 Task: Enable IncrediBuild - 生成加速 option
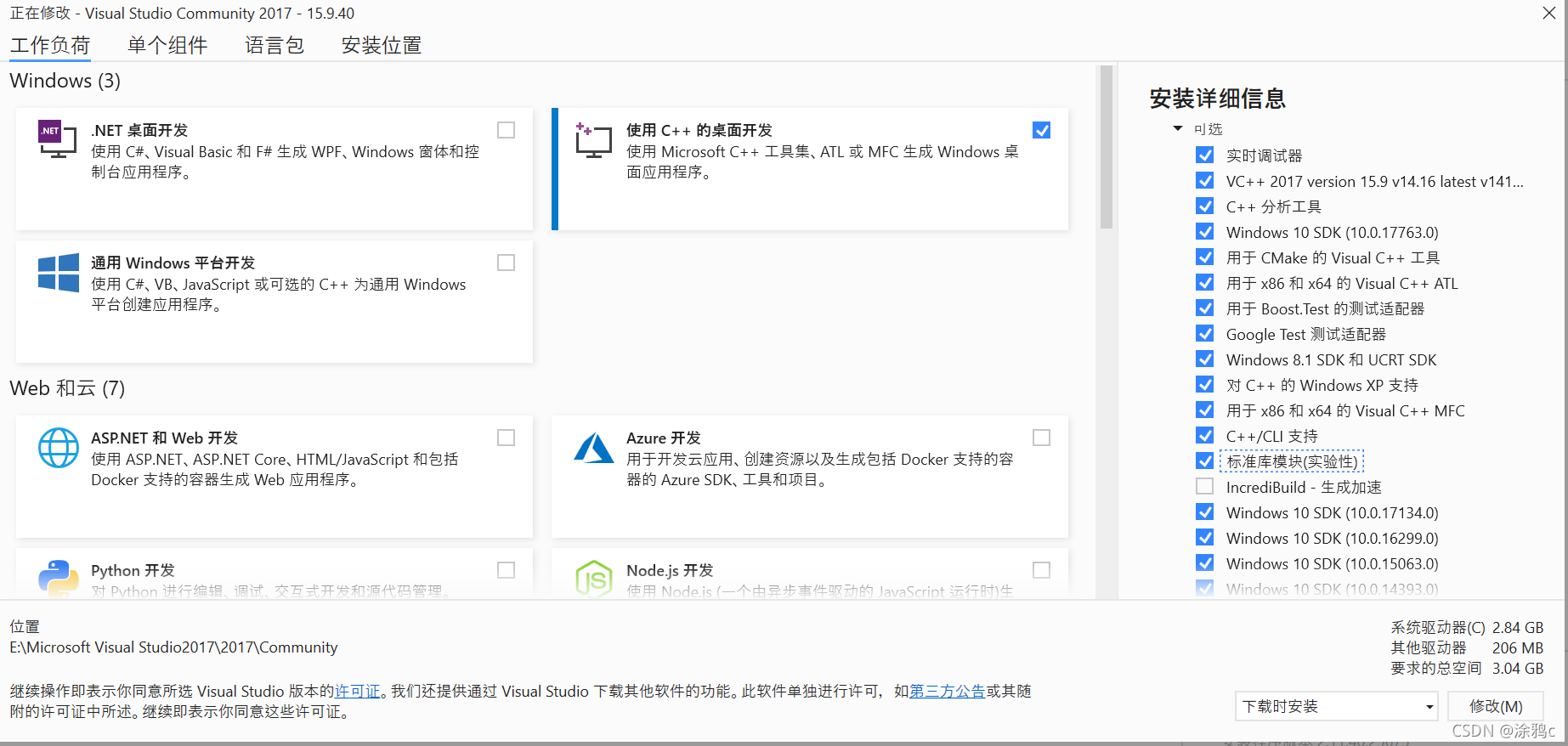(x=1205, y=486)
